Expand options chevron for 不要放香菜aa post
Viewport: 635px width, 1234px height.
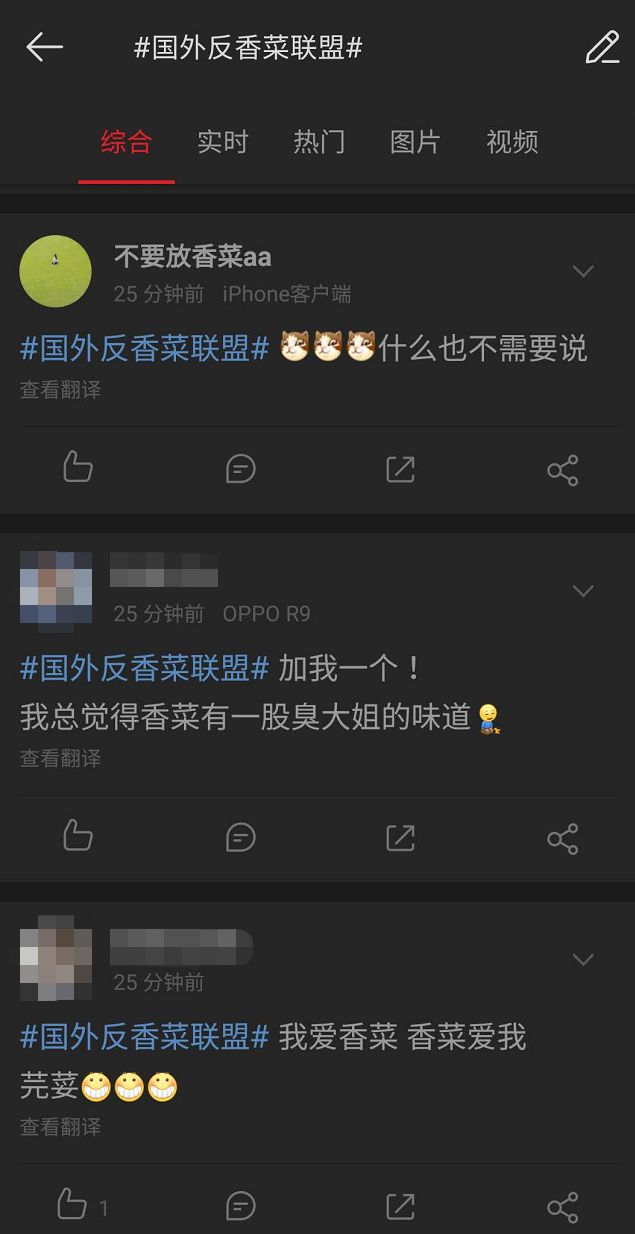(583, 271)
